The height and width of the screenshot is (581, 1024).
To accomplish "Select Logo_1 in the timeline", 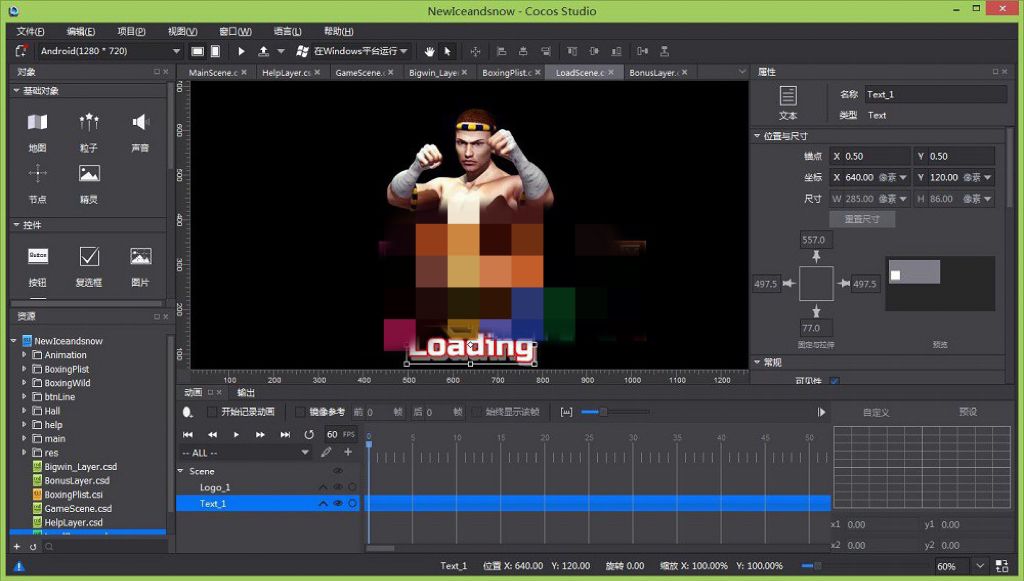I will pos(215,488).
